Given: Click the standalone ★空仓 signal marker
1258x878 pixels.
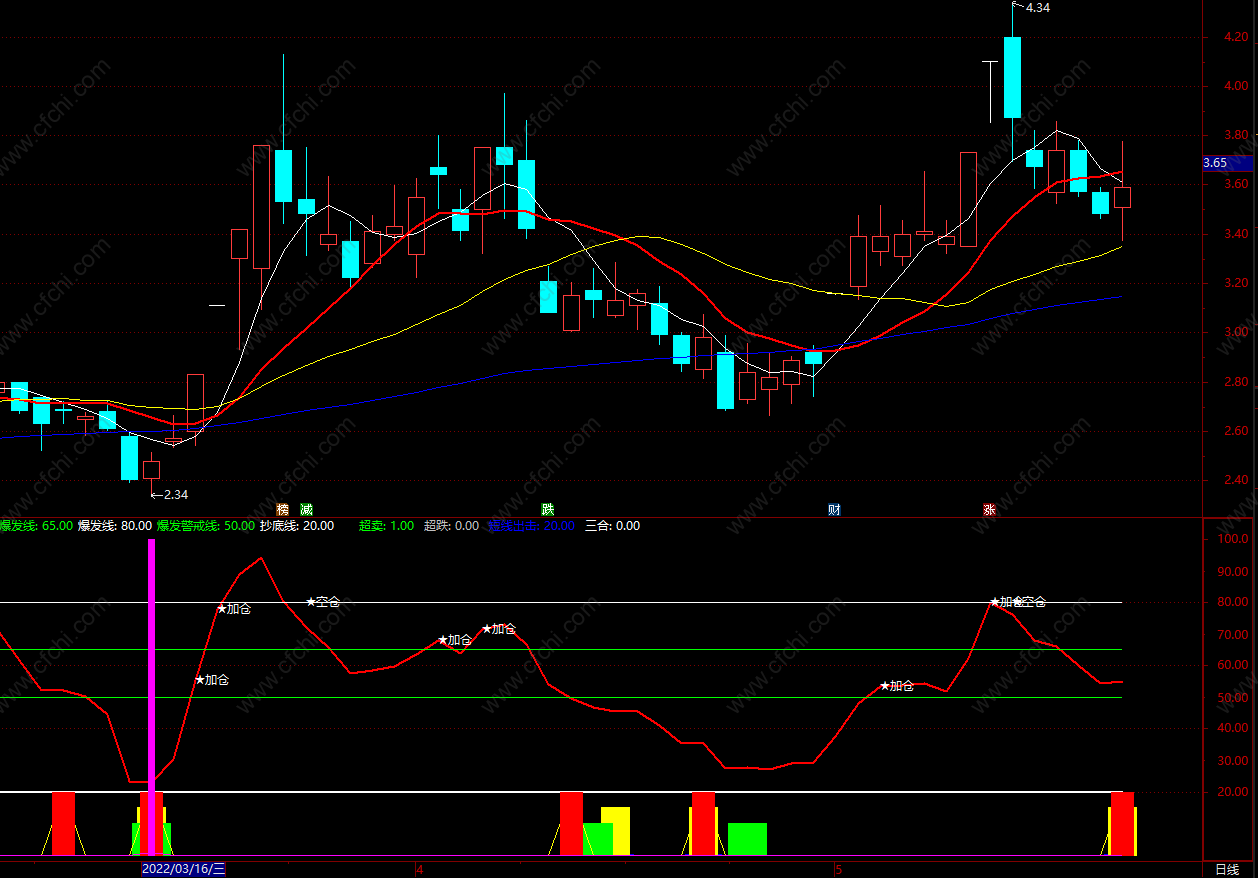Looking at the screenshot, I should pyautogui.click(x=323, y=602).
